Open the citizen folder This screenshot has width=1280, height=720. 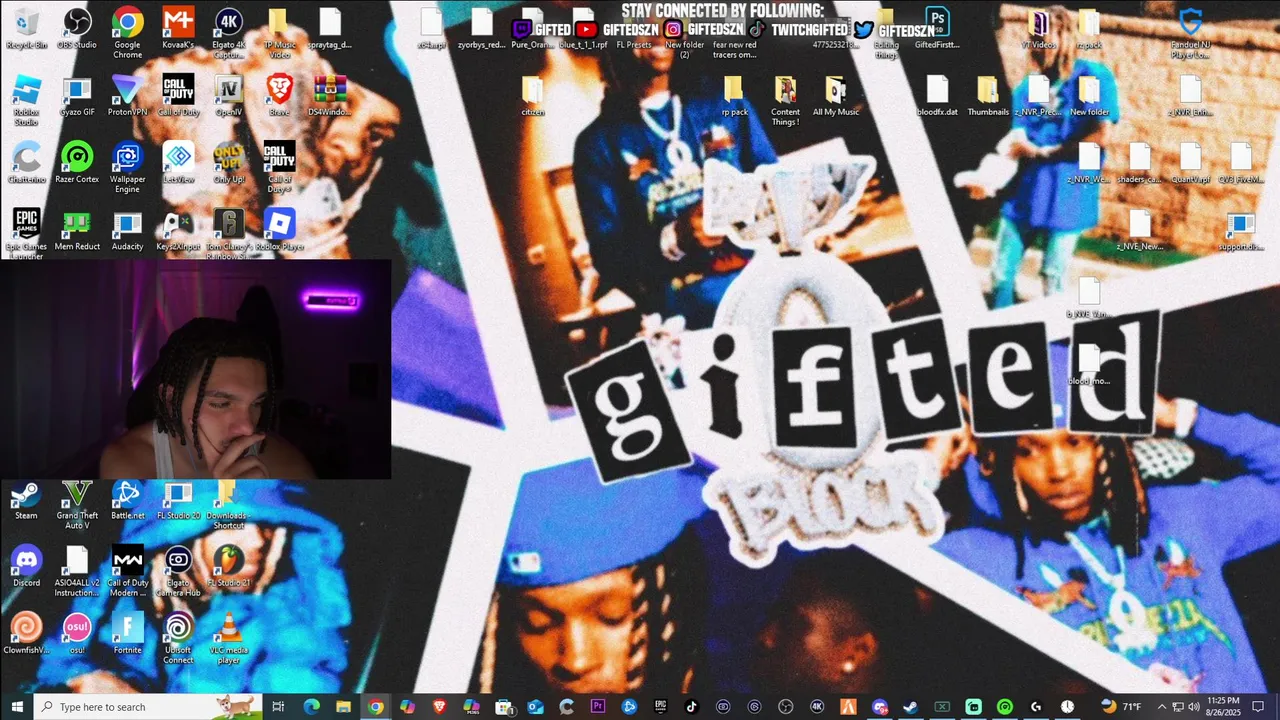(x=533, y=96)
